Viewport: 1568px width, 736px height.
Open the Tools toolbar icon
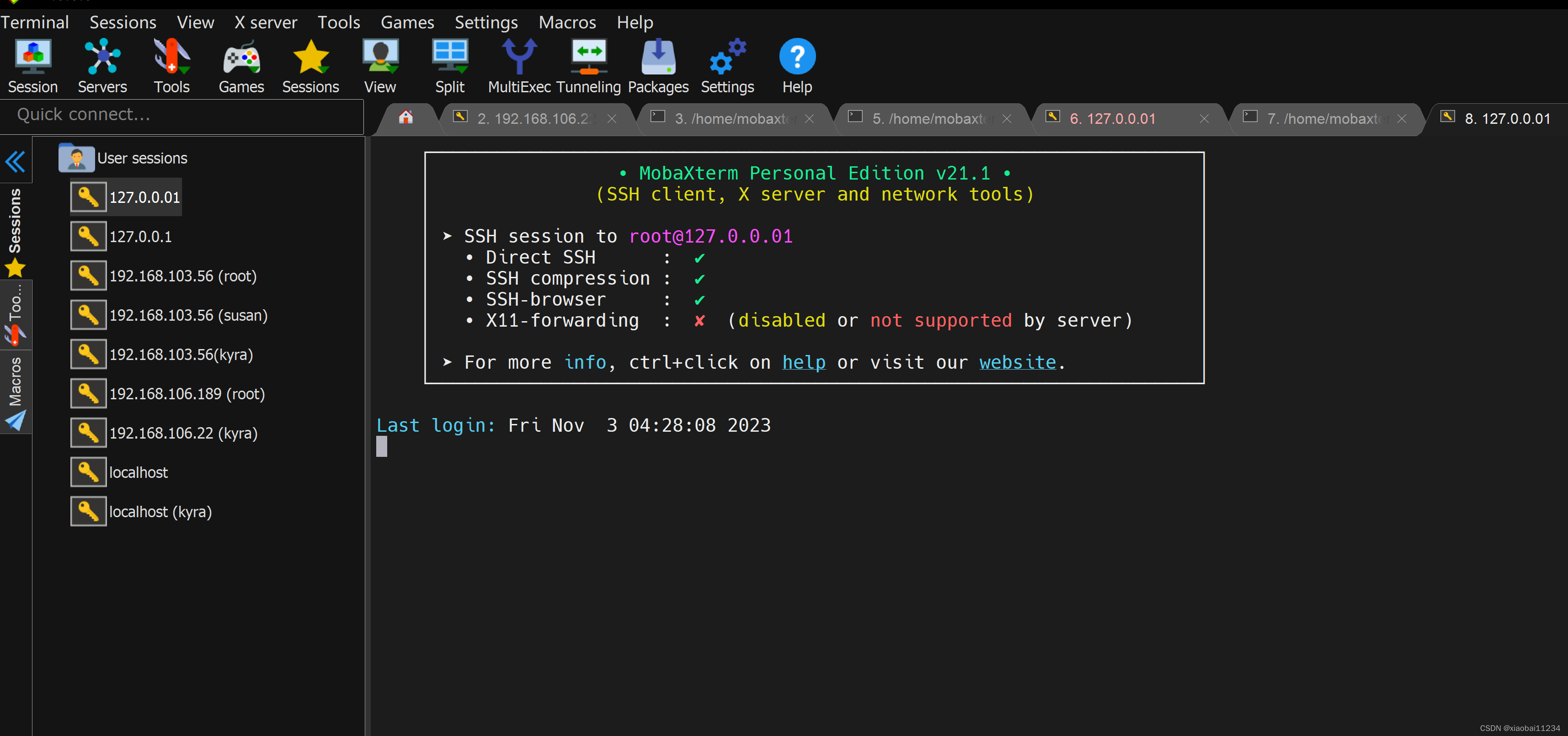[171, 66]
